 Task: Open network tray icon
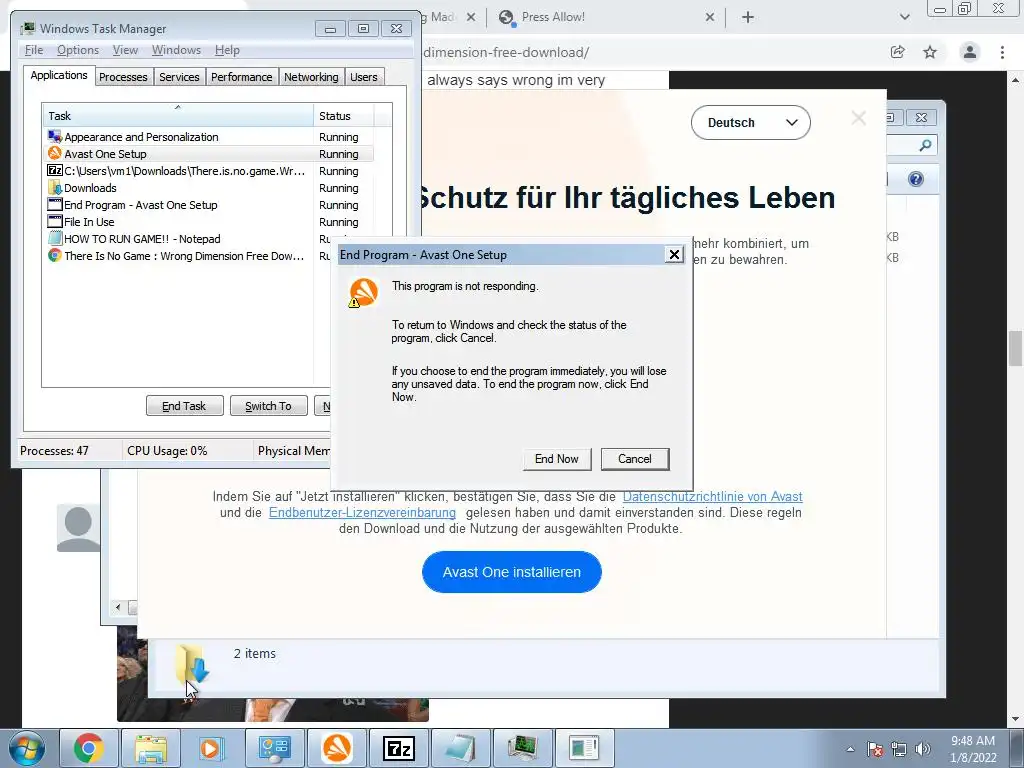pos(899,750)
